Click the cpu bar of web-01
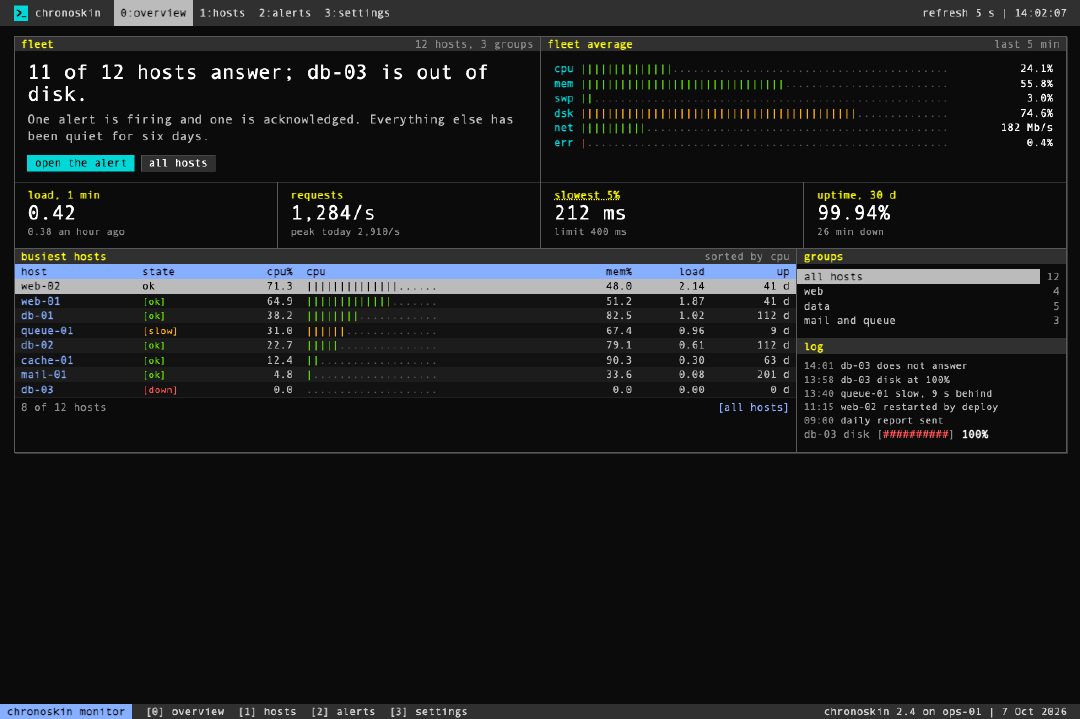Image resolution: width=1080 pixels, height=719 pixels. pyautogui.click(x=372, y=302)
